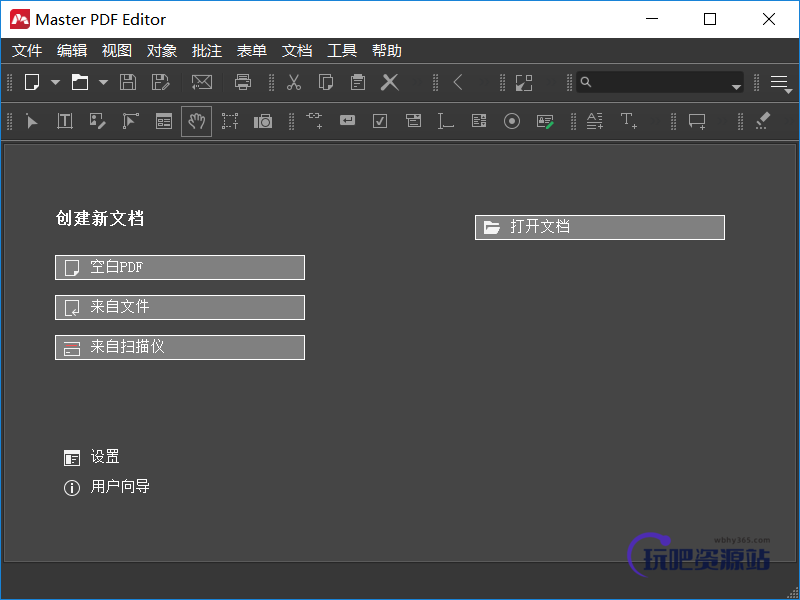Click the add text T-plus tool
The height and width of the screenshot is (600, 800).
628,121
